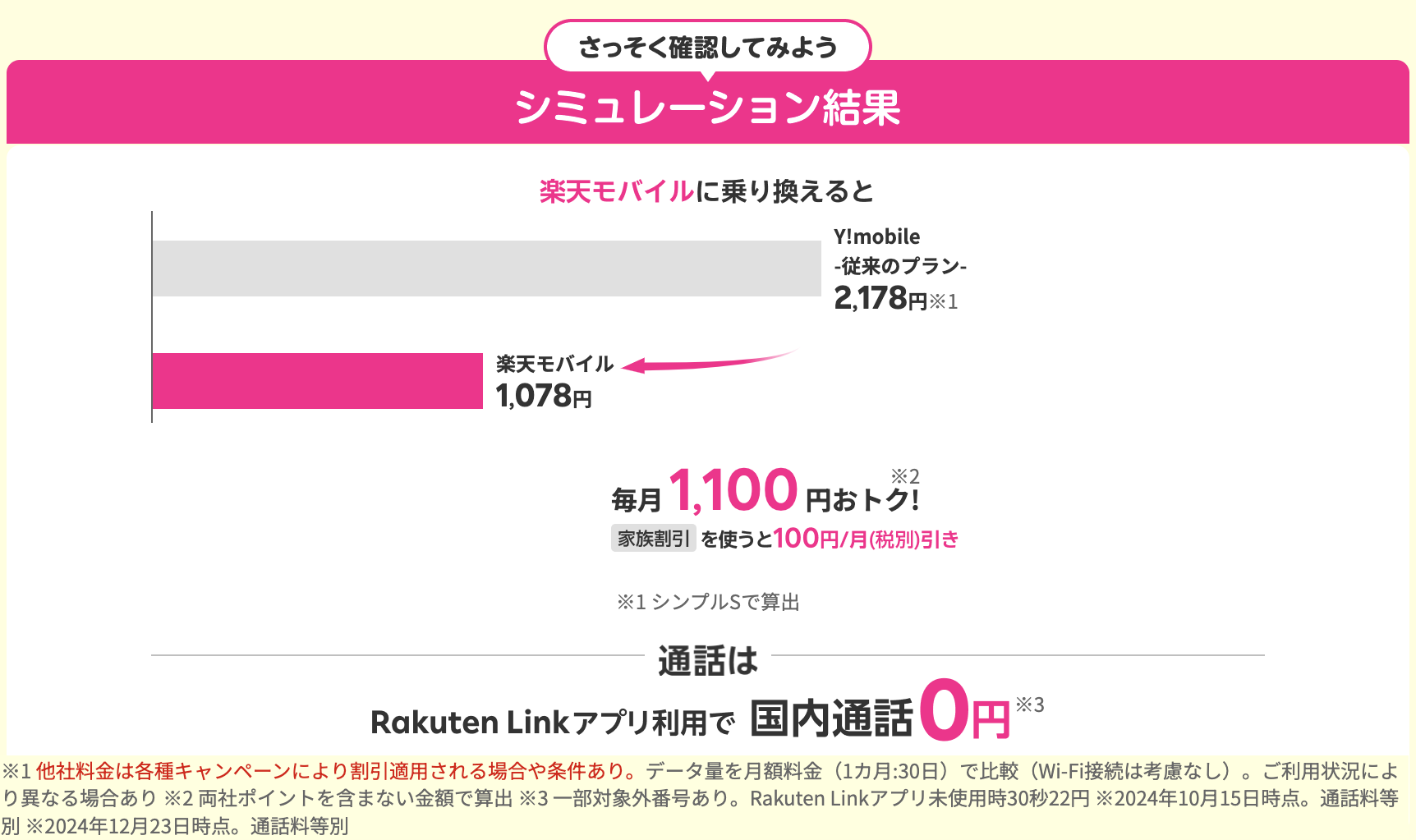The width and height of the screenshot is (1416, 840).
Task: Click the 家族割引 badge
Action: [653, 539]
